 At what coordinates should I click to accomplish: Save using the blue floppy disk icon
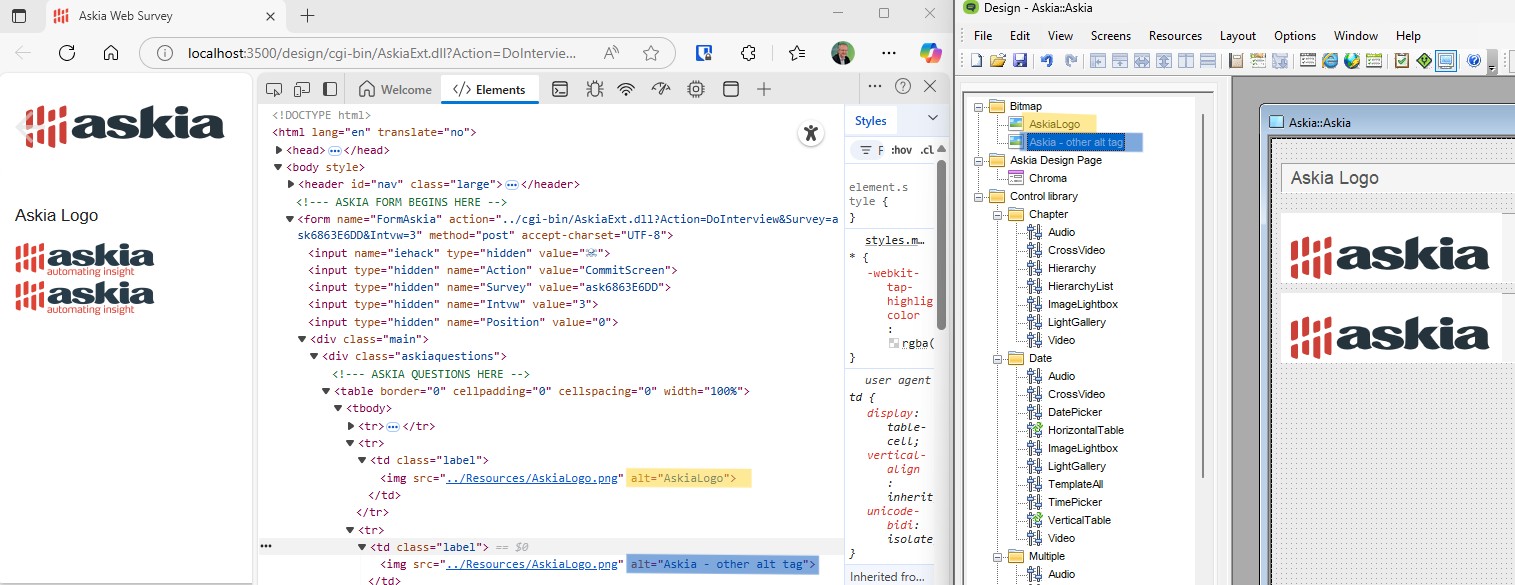[1020, 61]
